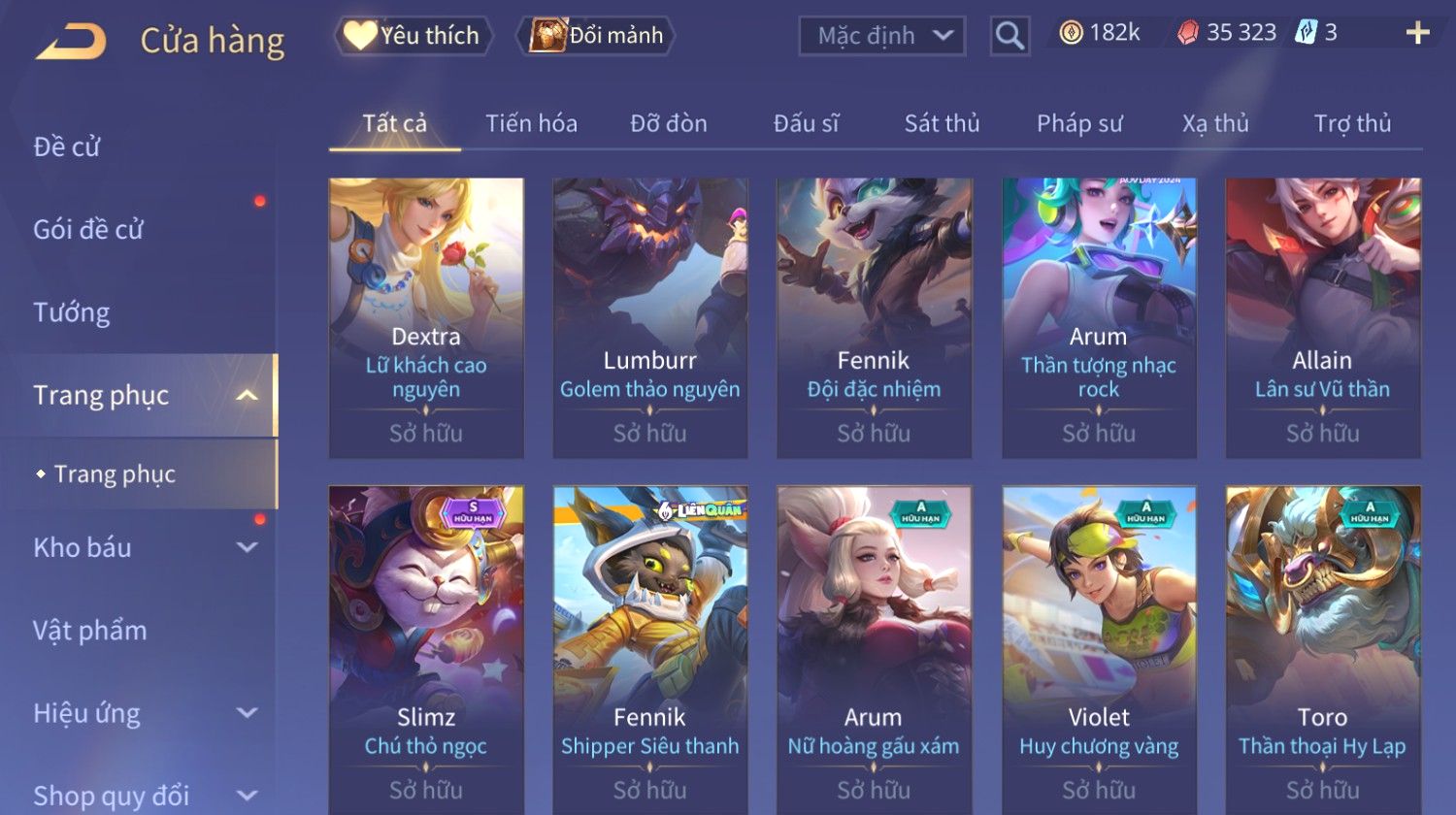Open Gói đề cử in the sidebar

(88, 230)
